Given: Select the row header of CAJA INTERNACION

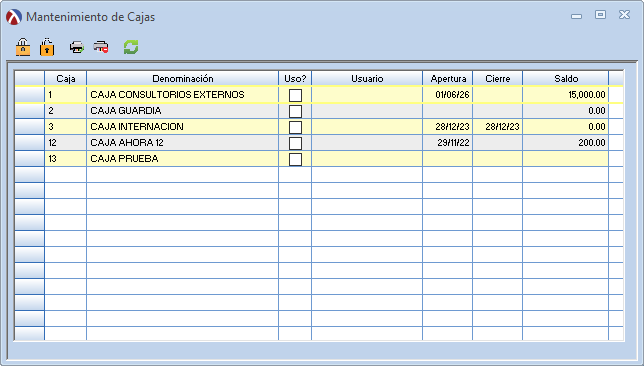Looking at the screenshot, I should click(x=30, y=127).
